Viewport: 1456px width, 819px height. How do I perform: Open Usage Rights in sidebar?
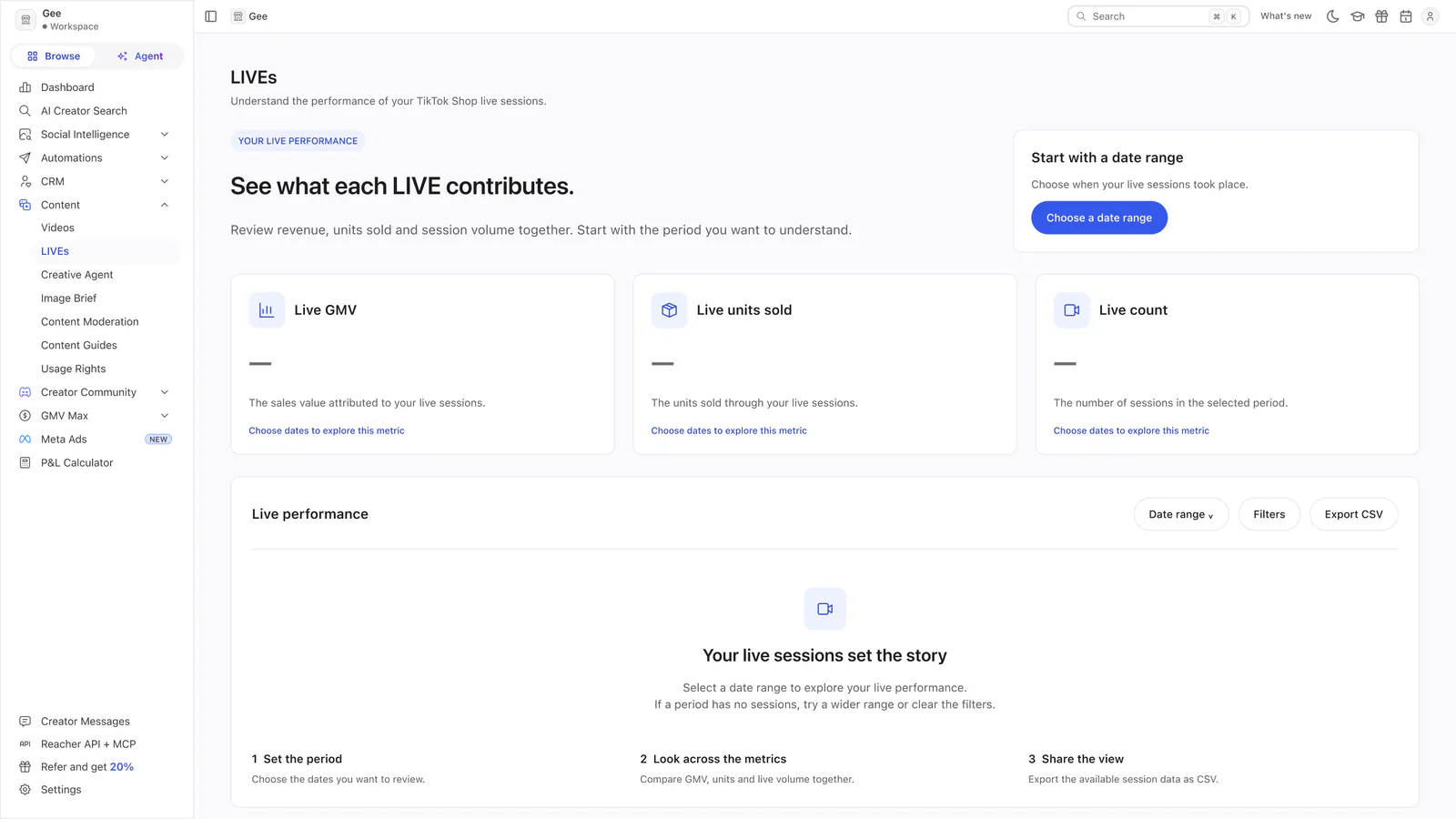tap(73, 369)
